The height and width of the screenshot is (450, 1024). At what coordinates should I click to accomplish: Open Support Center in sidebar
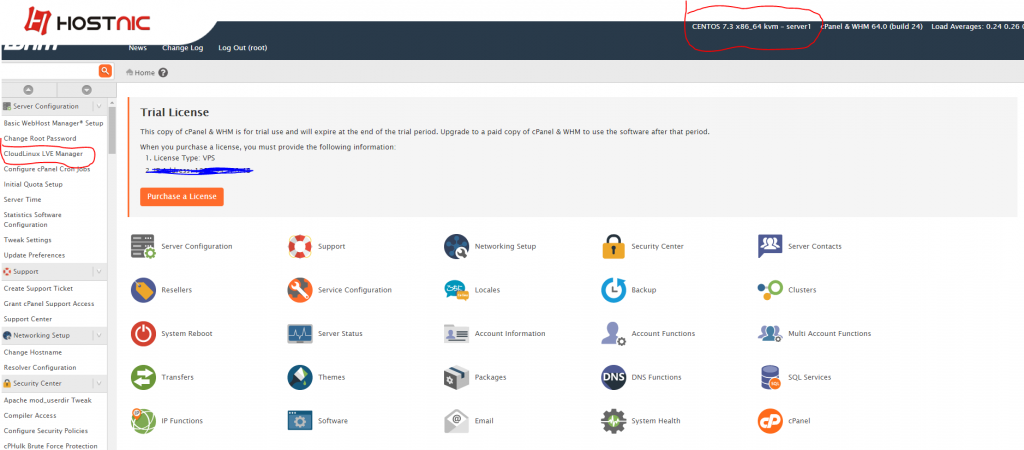tap(27, 319)
